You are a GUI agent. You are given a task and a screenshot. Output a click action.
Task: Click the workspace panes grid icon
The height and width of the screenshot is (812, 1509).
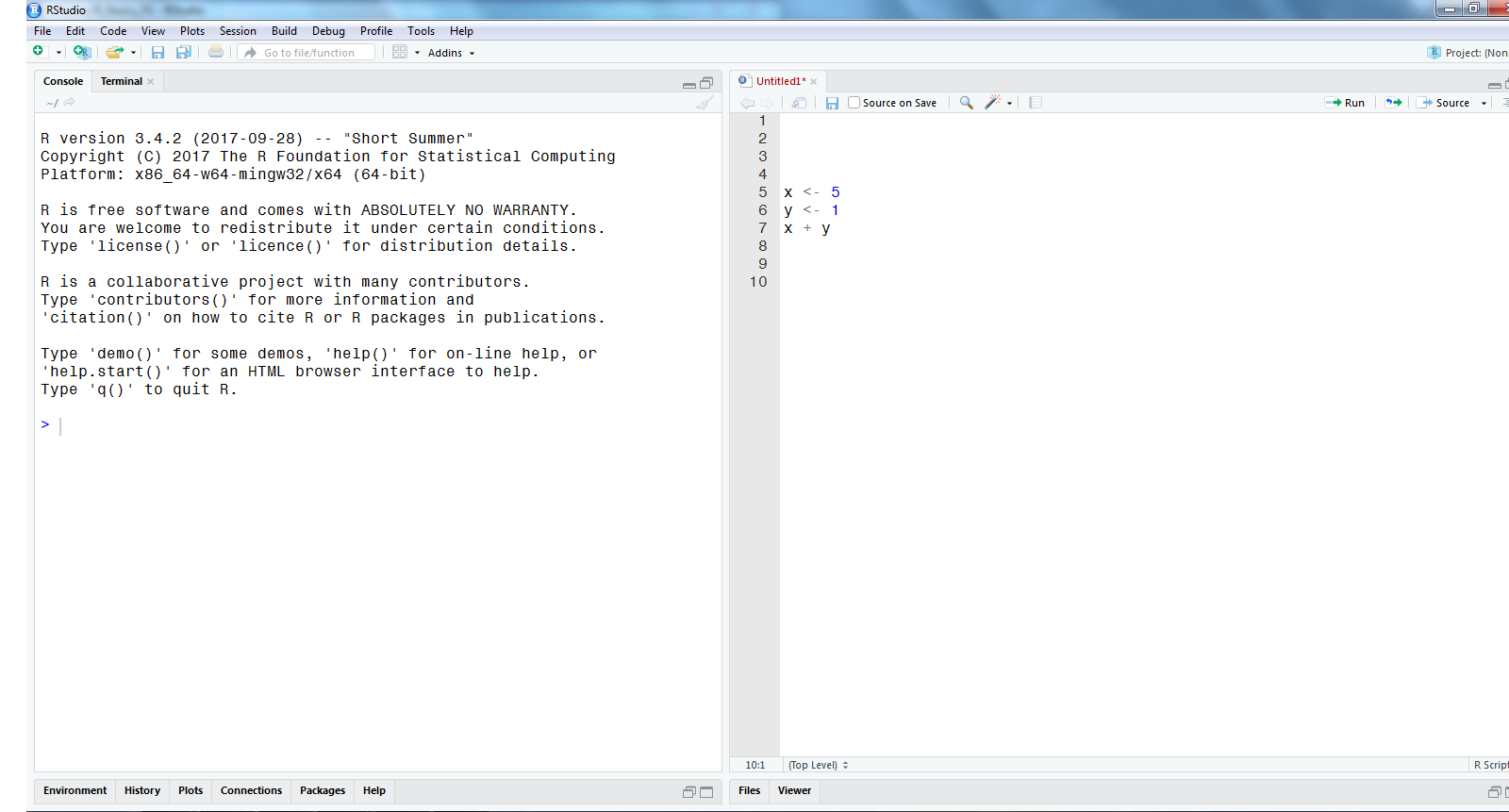coord(400,52)
